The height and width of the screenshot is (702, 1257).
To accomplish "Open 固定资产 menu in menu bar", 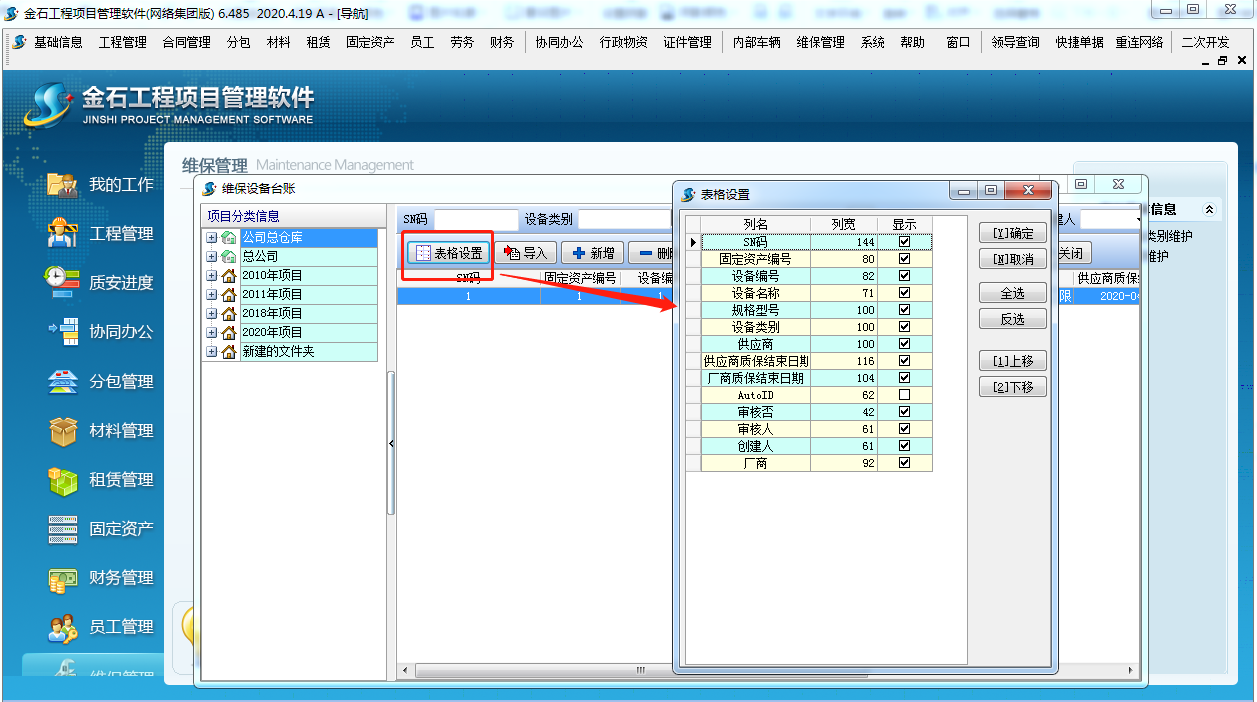I will coord(370,42).
